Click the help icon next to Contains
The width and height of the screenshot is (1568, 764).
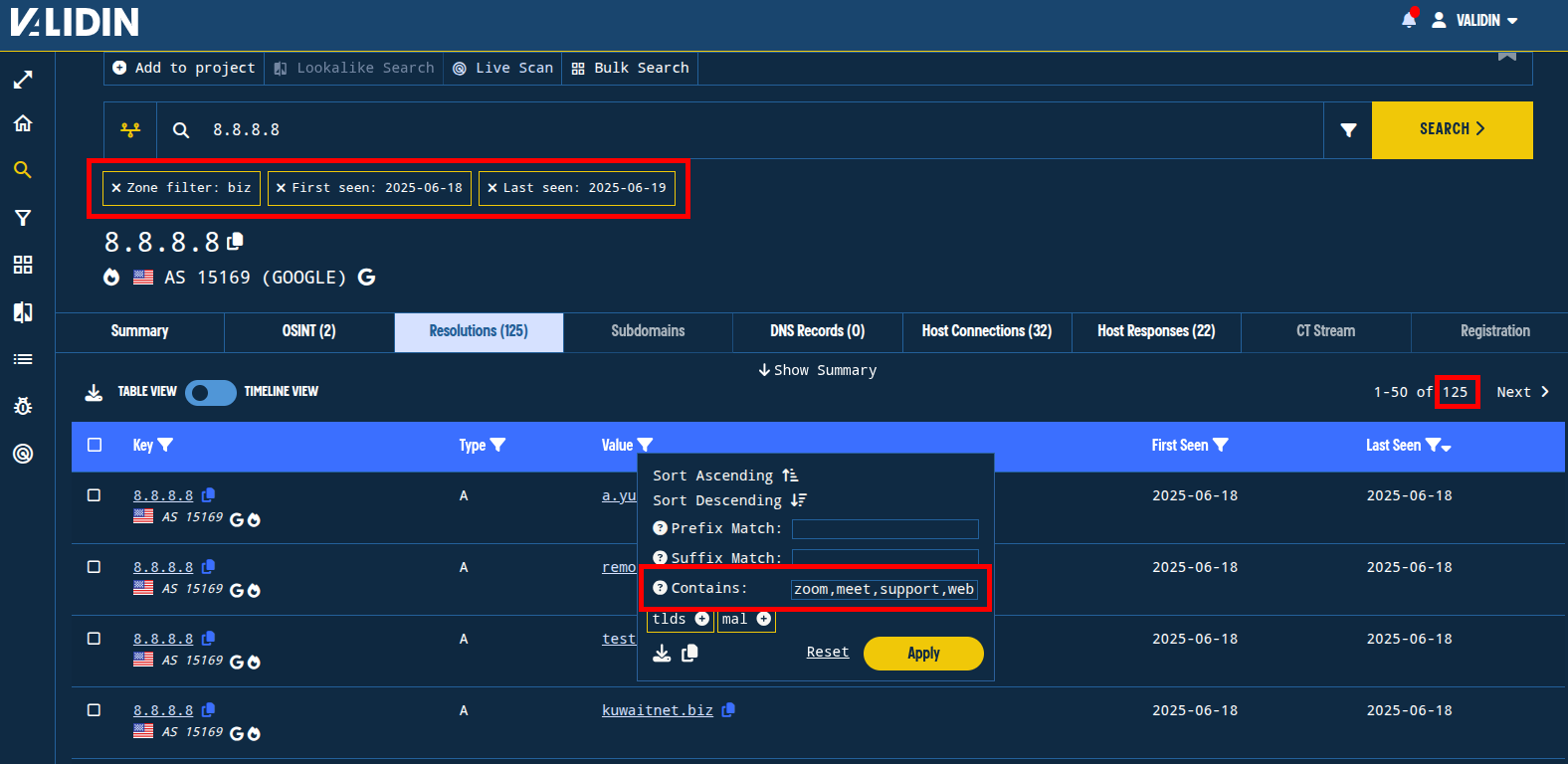click(660, 588)
